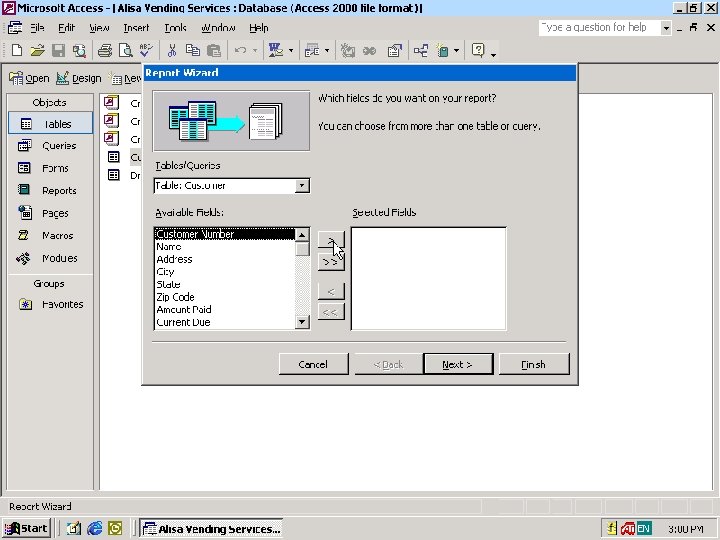This screenshot has width=720, height=540.
Task: Click Internet Explorer quick launch icon
Action: click(95, 529)
